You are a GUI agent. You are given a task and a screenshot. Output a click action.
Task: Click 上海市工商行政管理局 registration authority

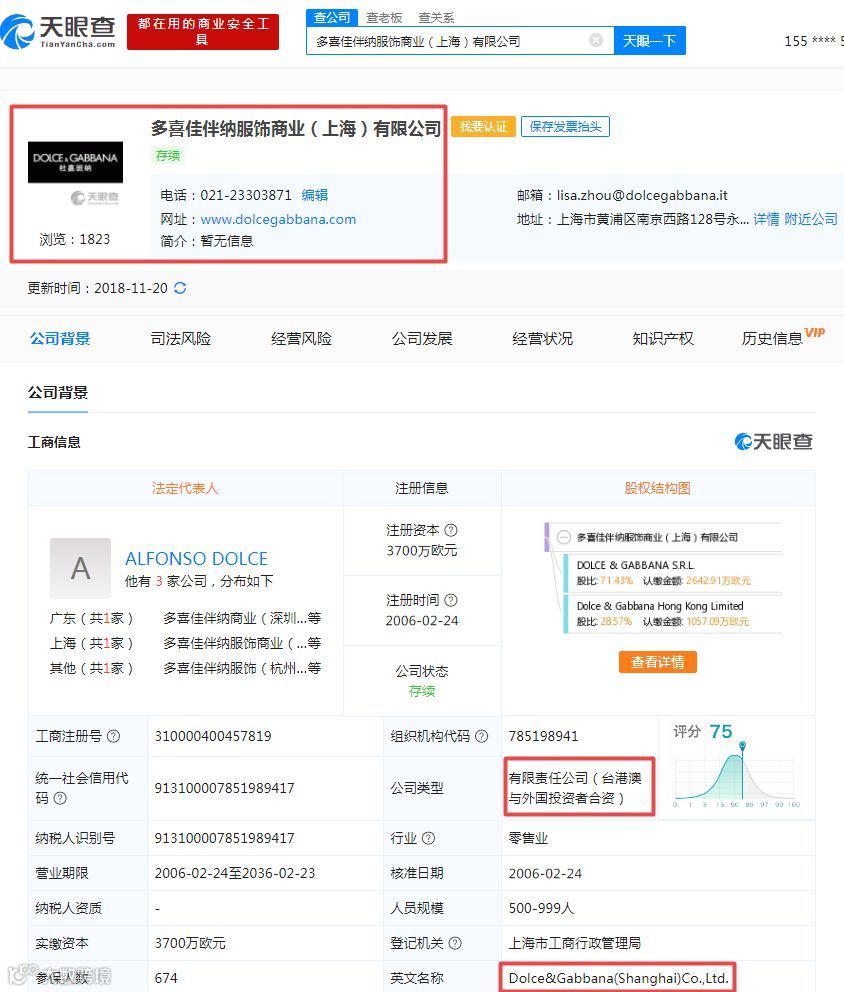click(x=574, y=943)
